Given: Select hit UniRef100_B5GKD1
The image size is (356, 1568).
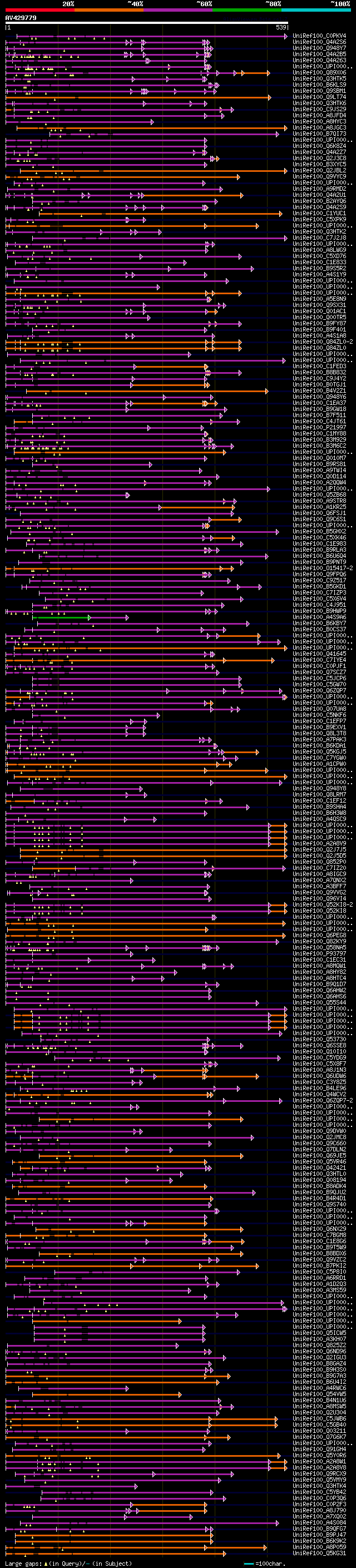Looking at the screenshot, I should tap(319, 587).
